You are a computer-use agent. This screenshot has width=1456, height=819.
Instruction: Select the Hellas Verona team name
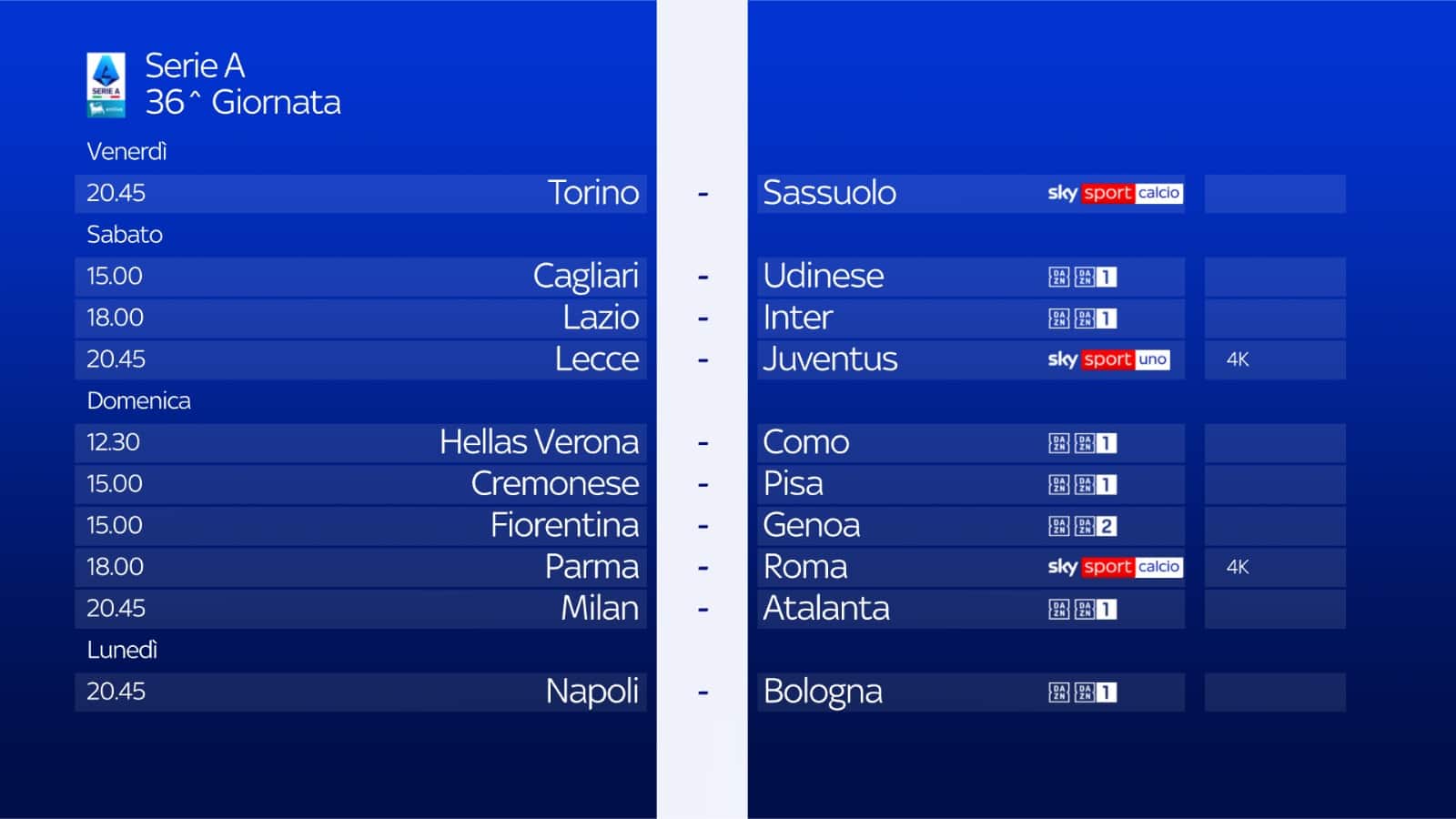(x=539, y=442)
